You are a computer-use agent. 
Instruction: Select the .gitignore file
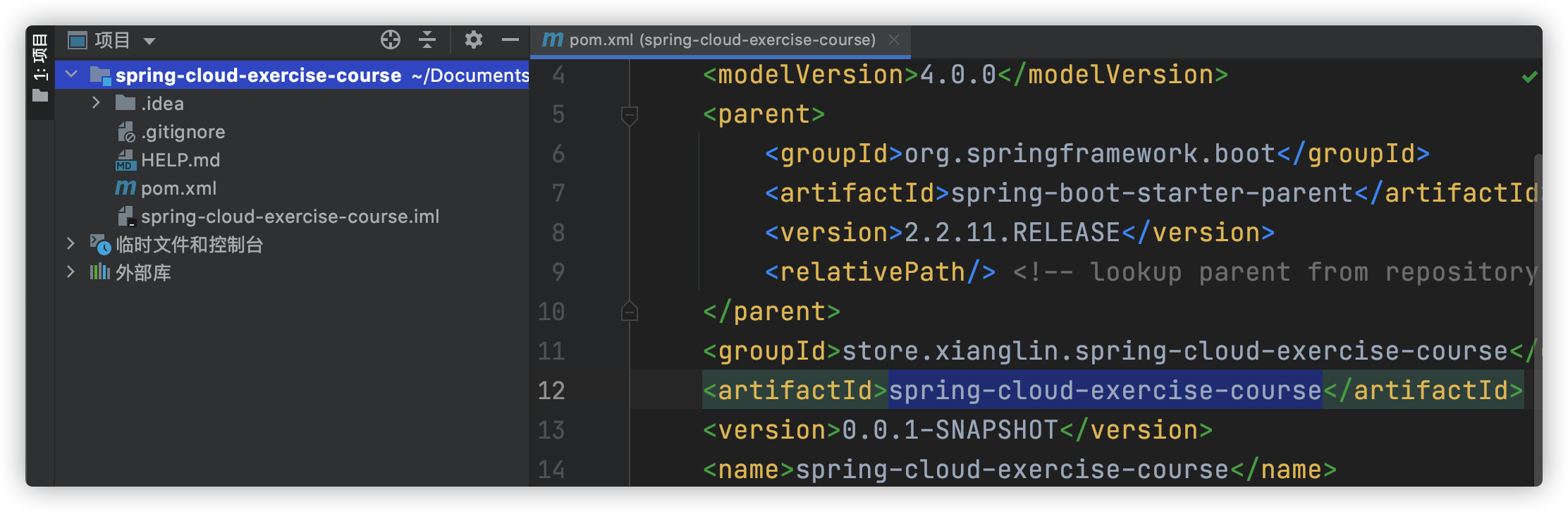183,132
